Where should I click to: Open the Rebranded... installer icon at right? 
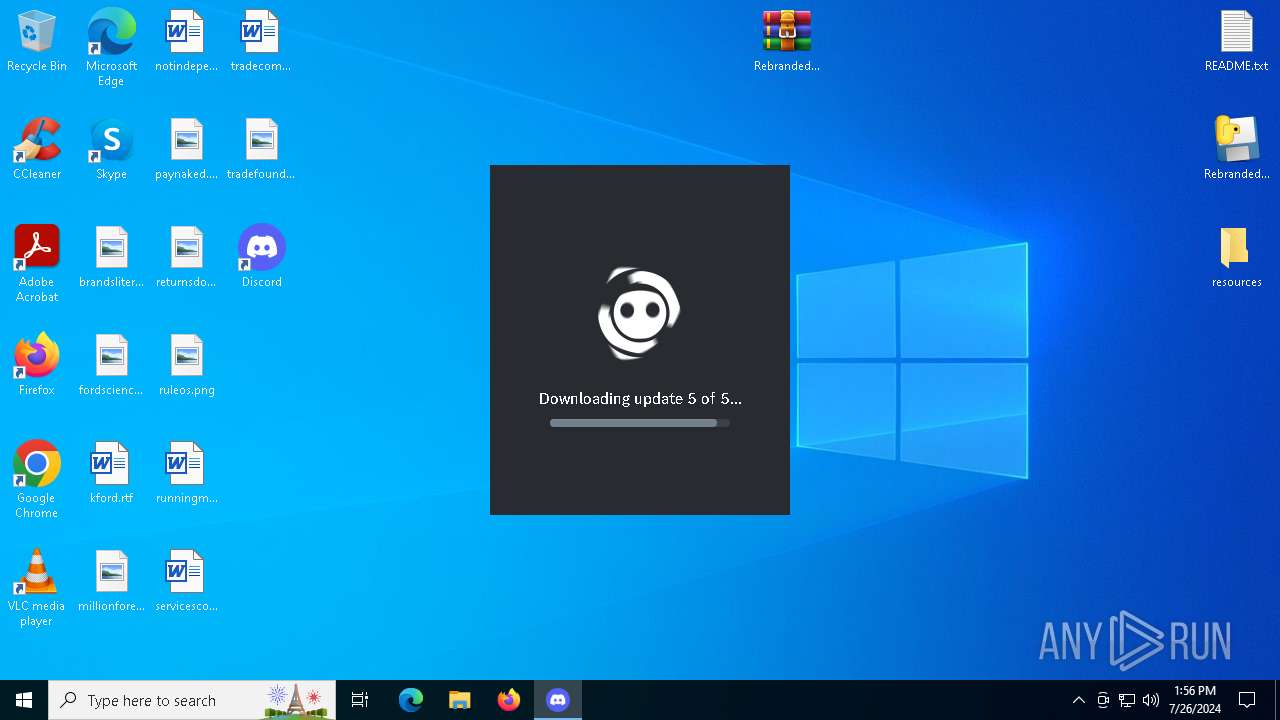pyautogui.click(x=1236, y=150)
